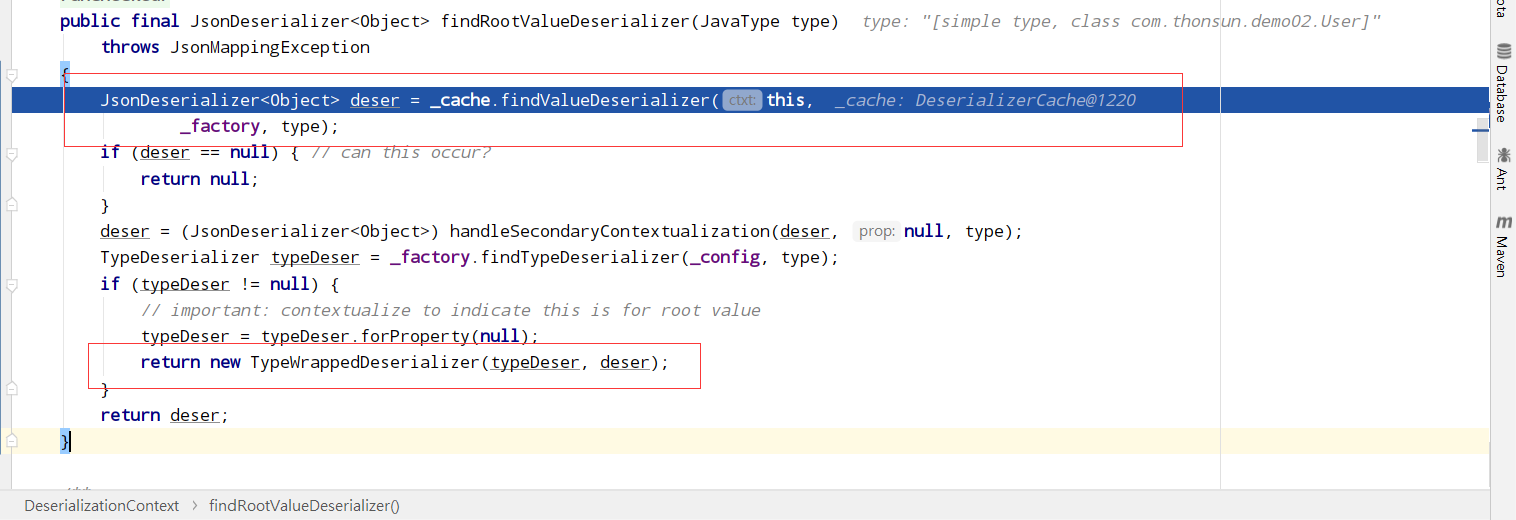Click the findValueDeserializer method call
Viewport: 1516px width, 520px height.
coord(605,100)
